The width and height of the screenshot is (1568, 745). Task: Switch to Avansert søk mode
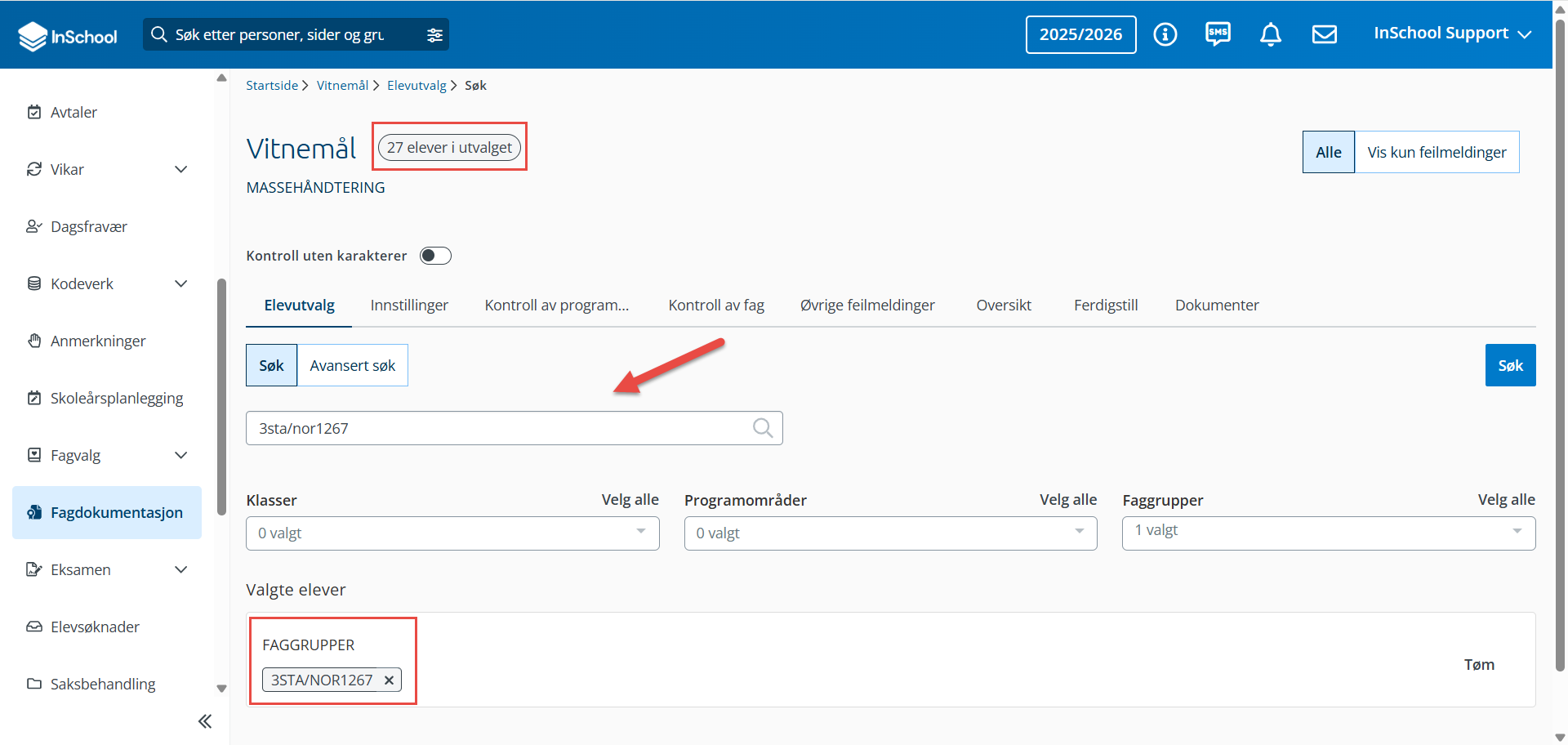[x=353, y=365]
